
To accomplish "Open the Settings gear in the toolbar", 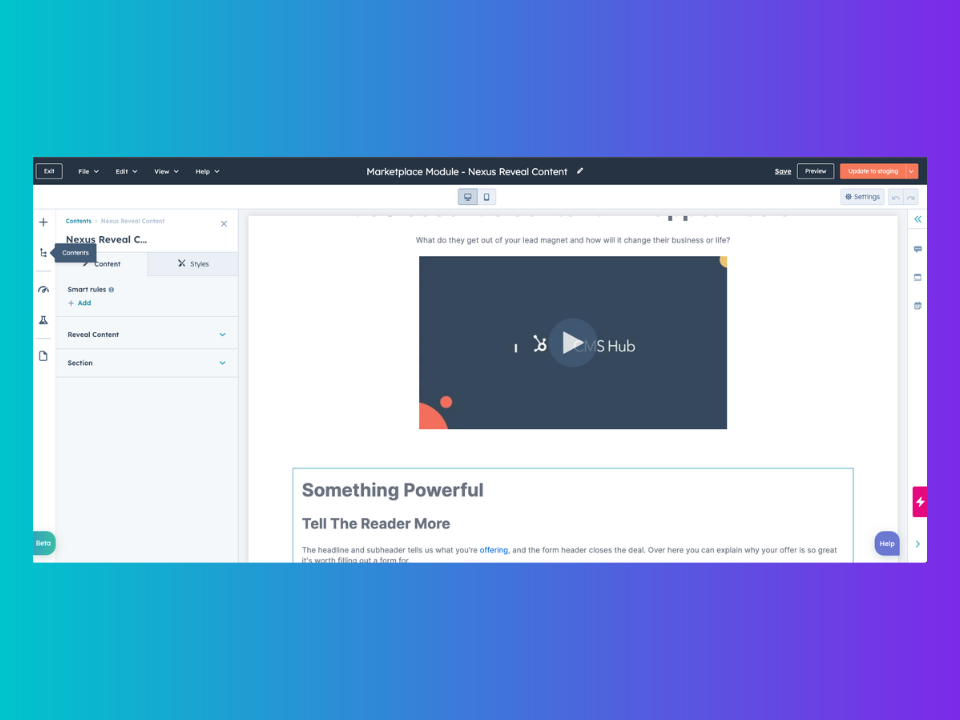I will click(861, 196).
